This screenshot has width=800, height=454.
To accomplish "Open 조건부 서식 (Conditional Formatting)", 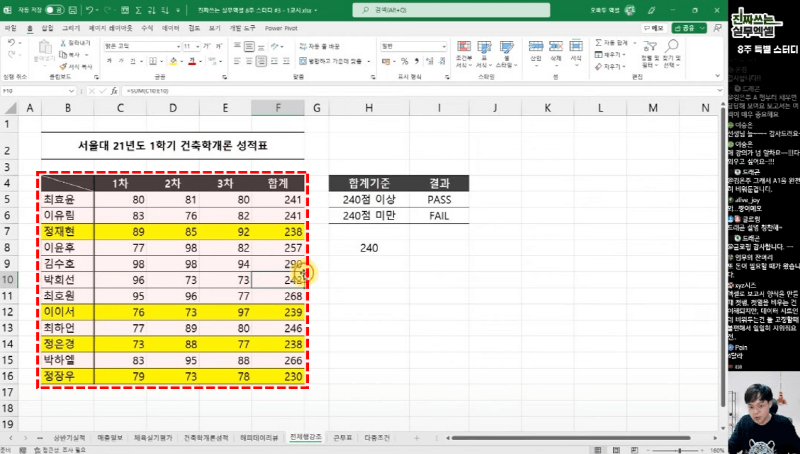I will point(463,54).
